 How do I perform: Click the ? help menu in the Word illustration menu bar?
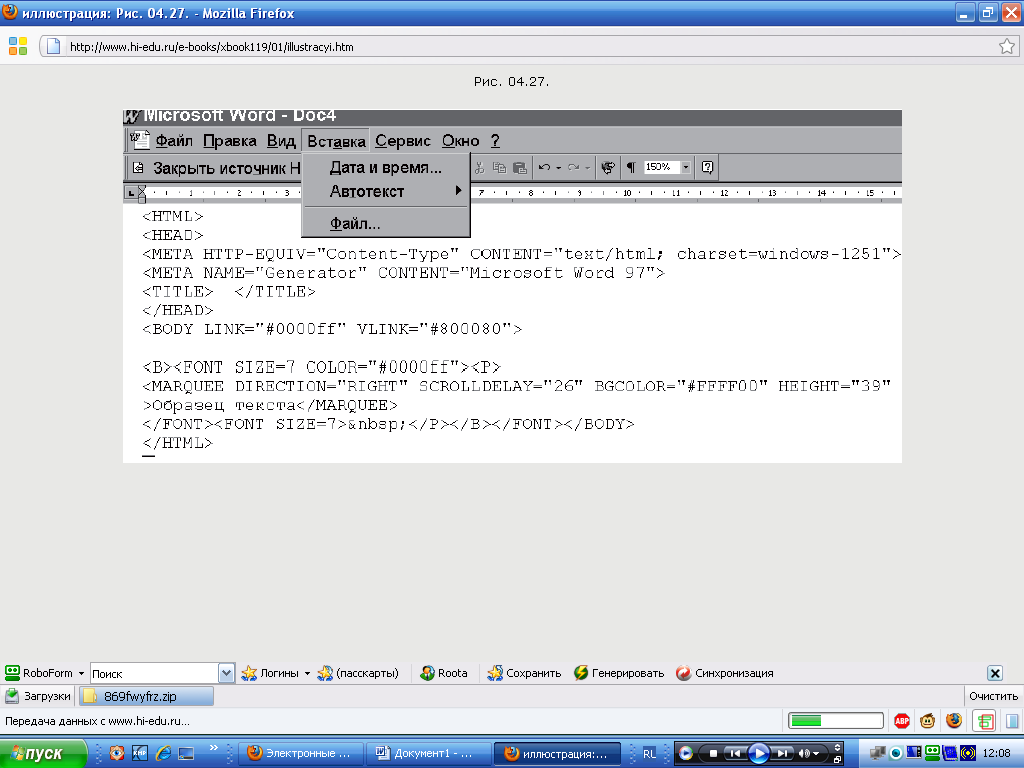(x=495, y=141)
